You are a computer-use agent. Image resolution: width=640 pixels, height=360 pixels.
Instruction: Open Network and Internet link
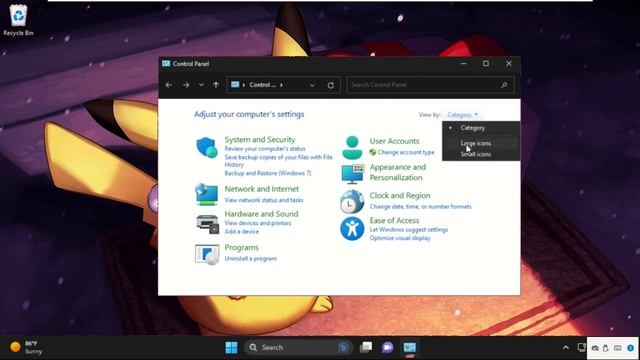[262, 189]
